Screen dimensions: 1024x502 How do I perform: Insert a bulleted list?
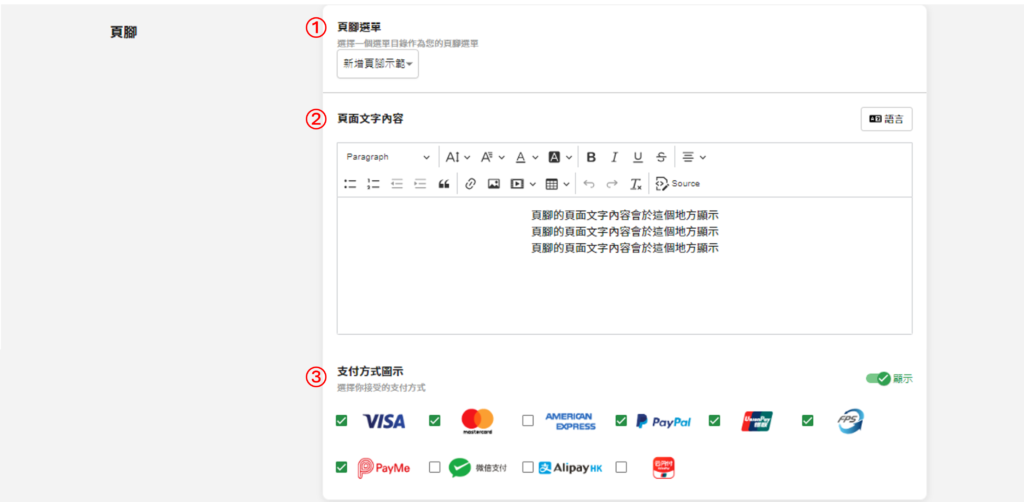(350, 184)
